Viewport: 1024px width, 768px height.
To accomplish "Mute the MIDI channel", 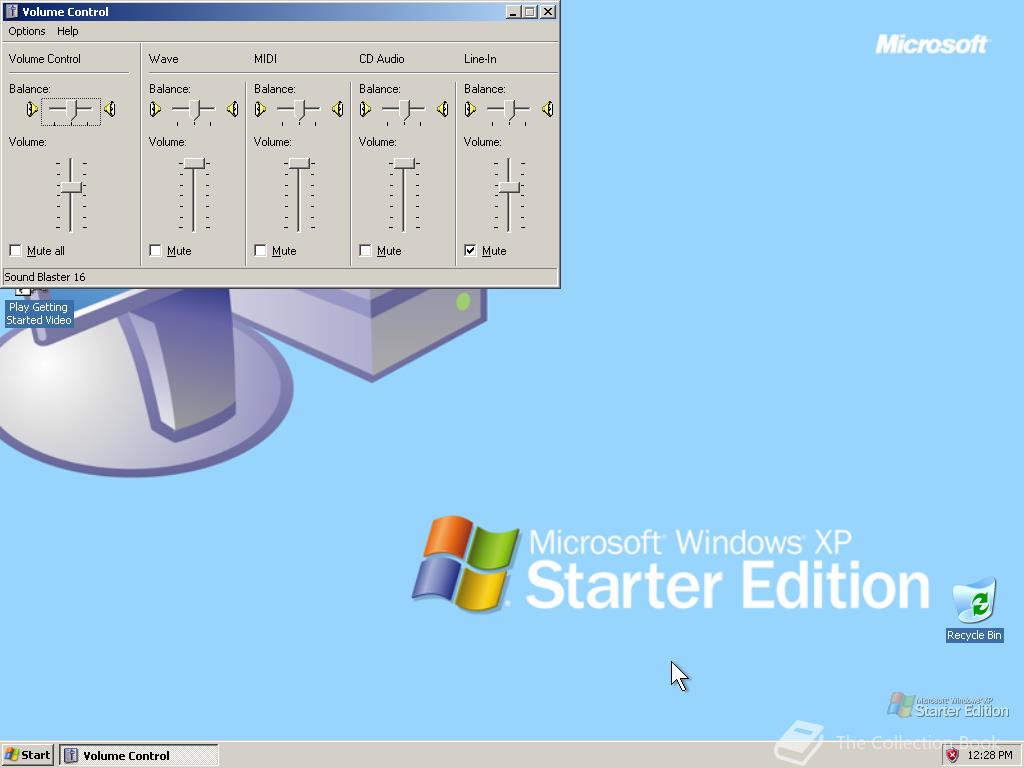I will coord(261,251).
